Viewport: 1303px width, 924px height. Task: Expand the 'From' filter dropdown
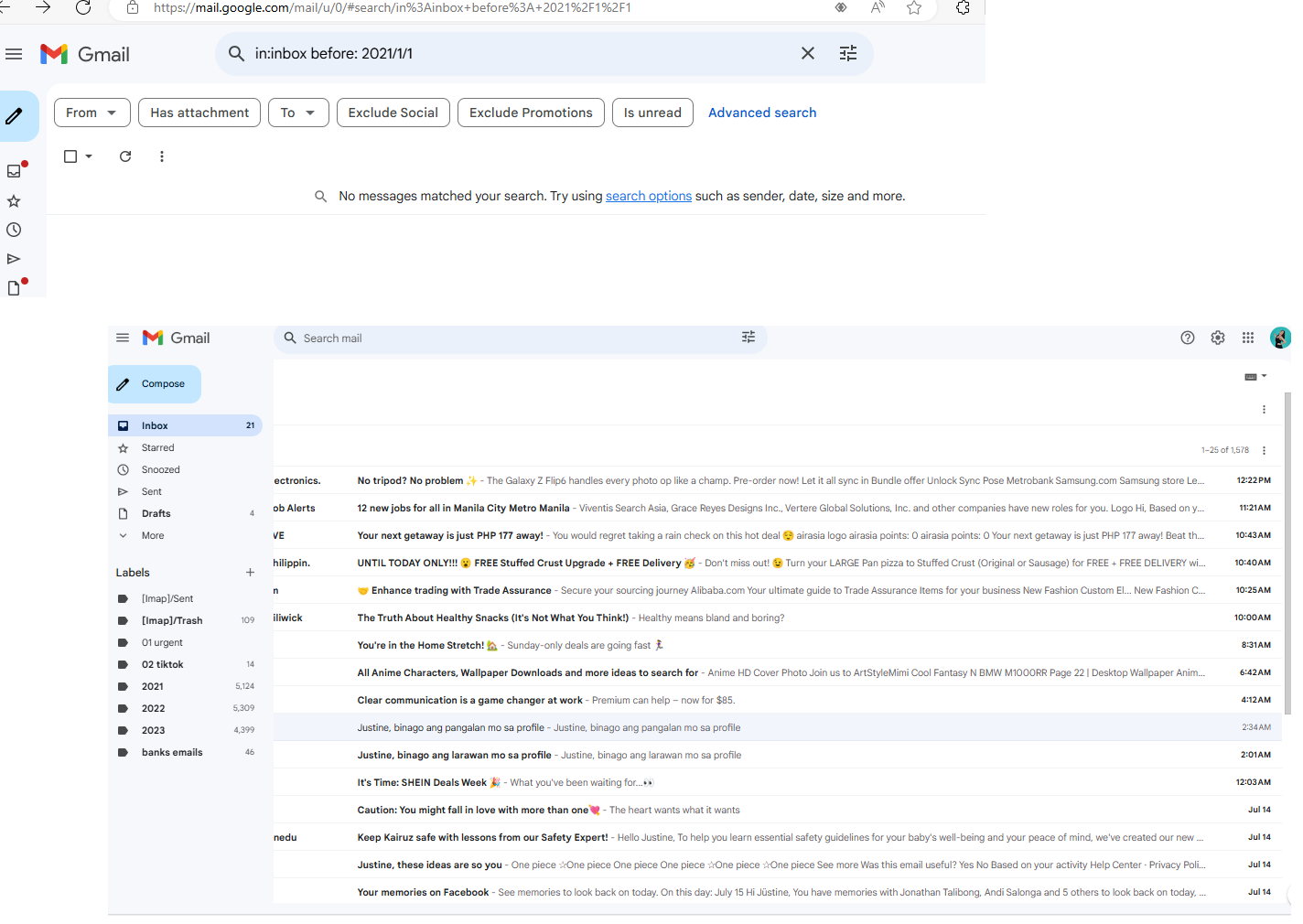[92, 113]
